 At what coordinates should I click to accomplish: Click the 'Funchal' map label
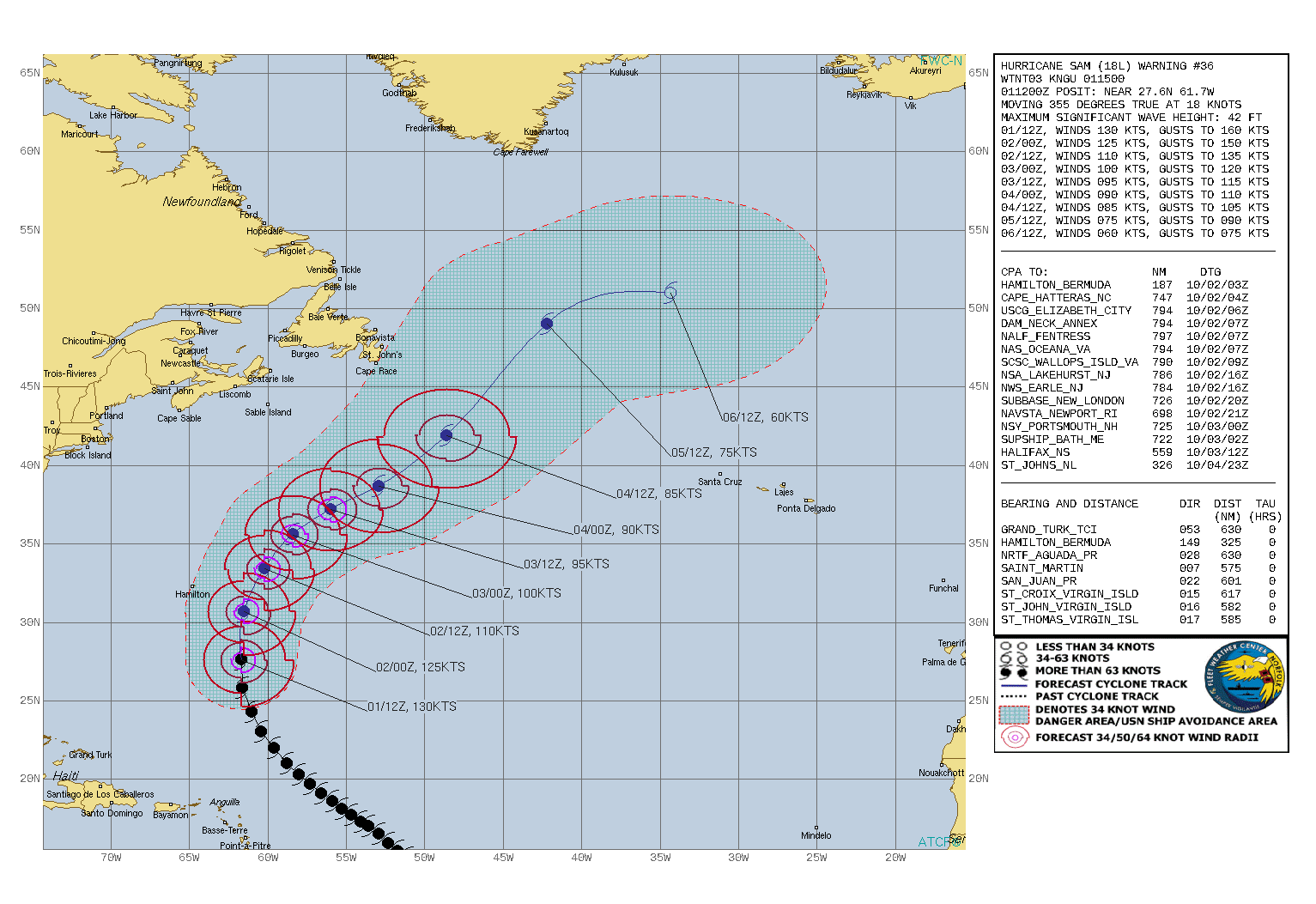click(943, 589)
